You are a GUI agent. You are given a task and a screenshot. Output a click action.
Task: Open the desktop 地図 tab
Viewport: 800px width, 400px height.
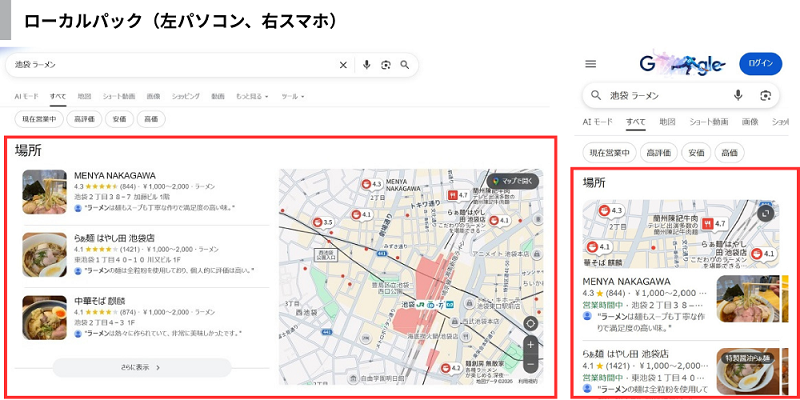click(84, 96)
